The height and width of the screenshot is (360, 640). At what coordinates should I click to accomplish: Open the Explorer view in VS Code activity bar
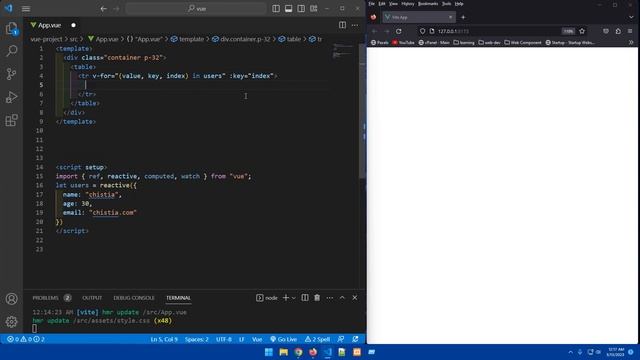pyautogui.click(x=11, y=28)
